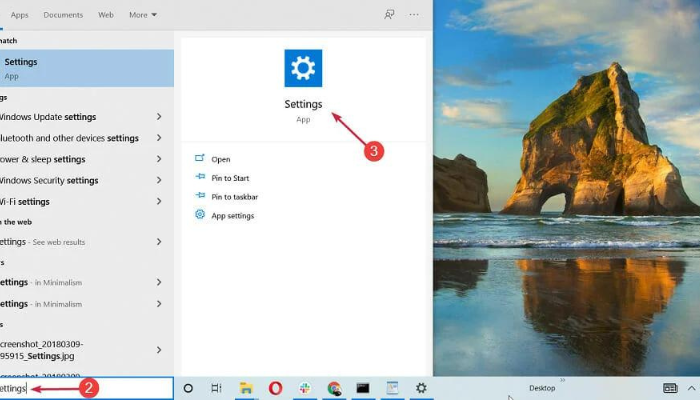Choose Pin to taskbar
Screen dimensions: 700x400
[234, 197]
